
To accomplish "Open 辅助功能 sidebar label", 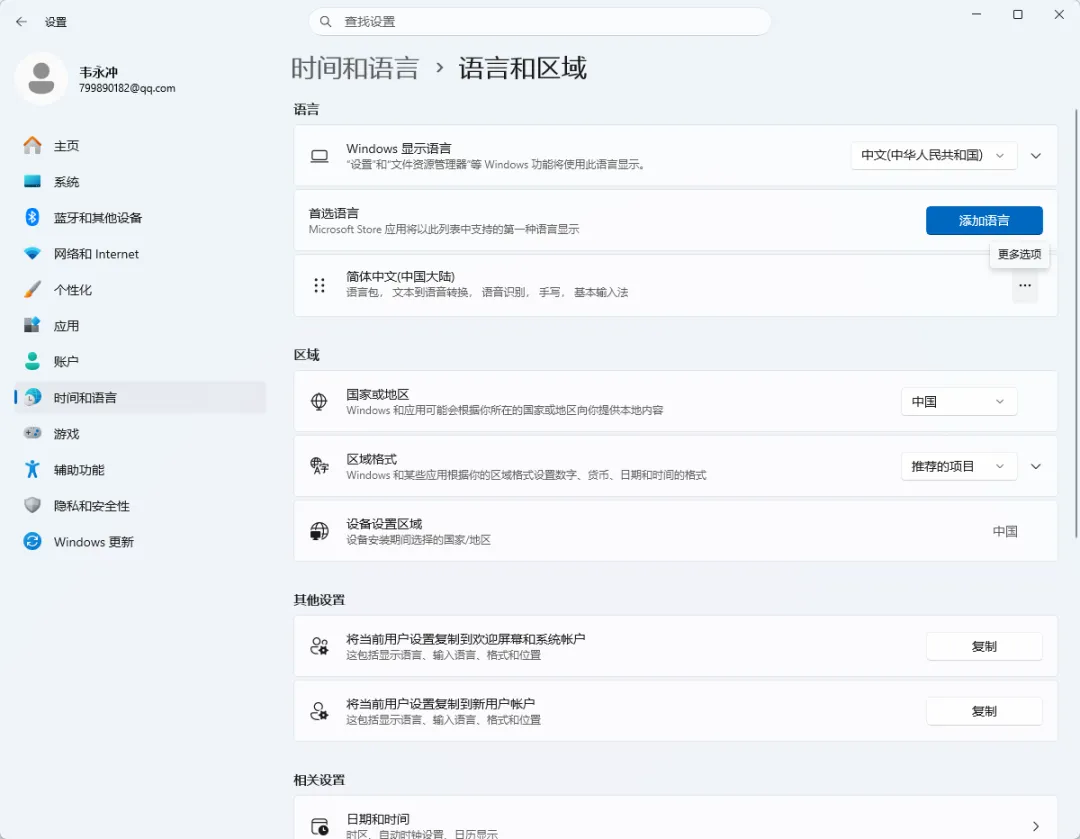I will pos(79,470).
